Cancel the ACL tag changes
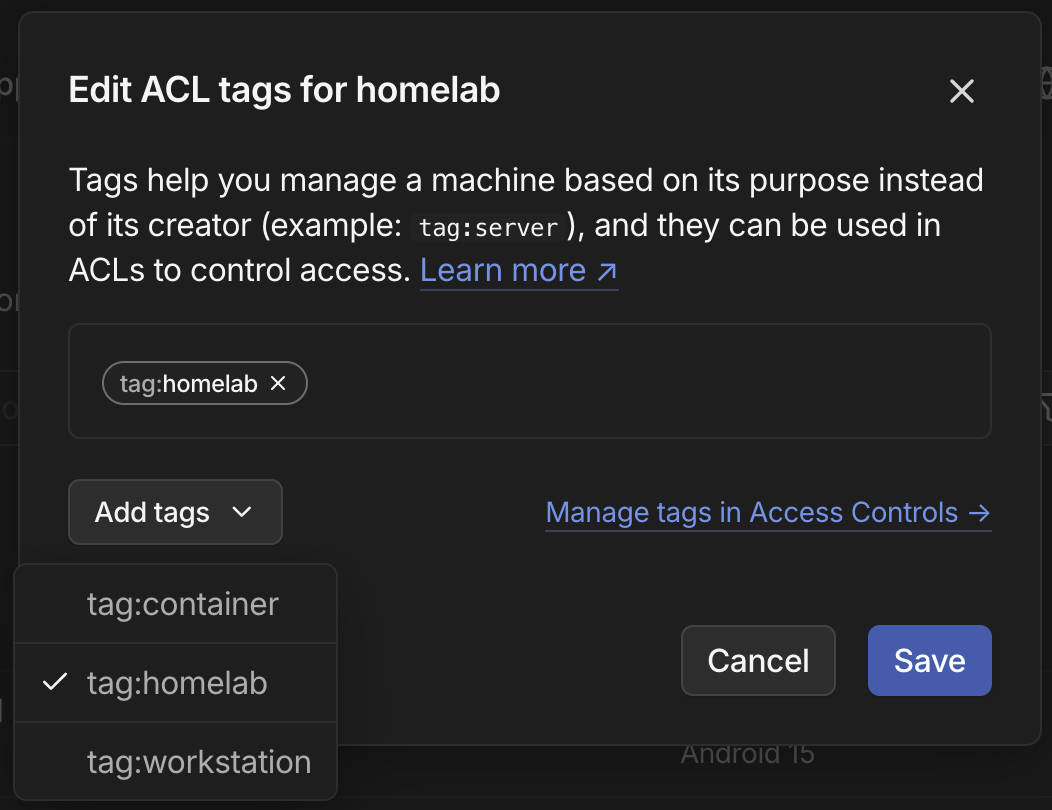Image resolution: width=1052 pixels, height=810 pixels. [758, 660]
